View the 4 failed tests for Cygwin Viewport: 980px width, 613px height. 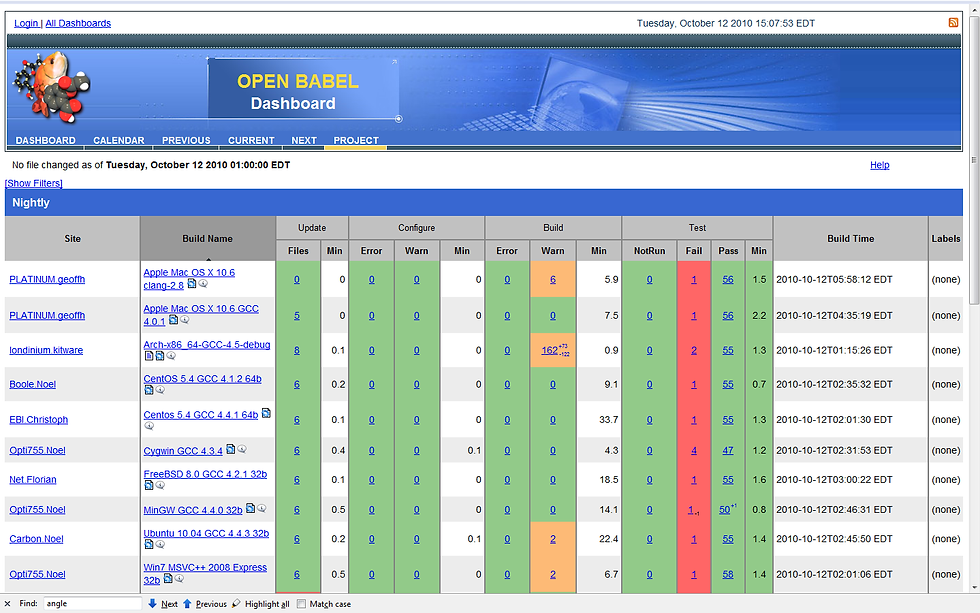(x=694, y=451)
